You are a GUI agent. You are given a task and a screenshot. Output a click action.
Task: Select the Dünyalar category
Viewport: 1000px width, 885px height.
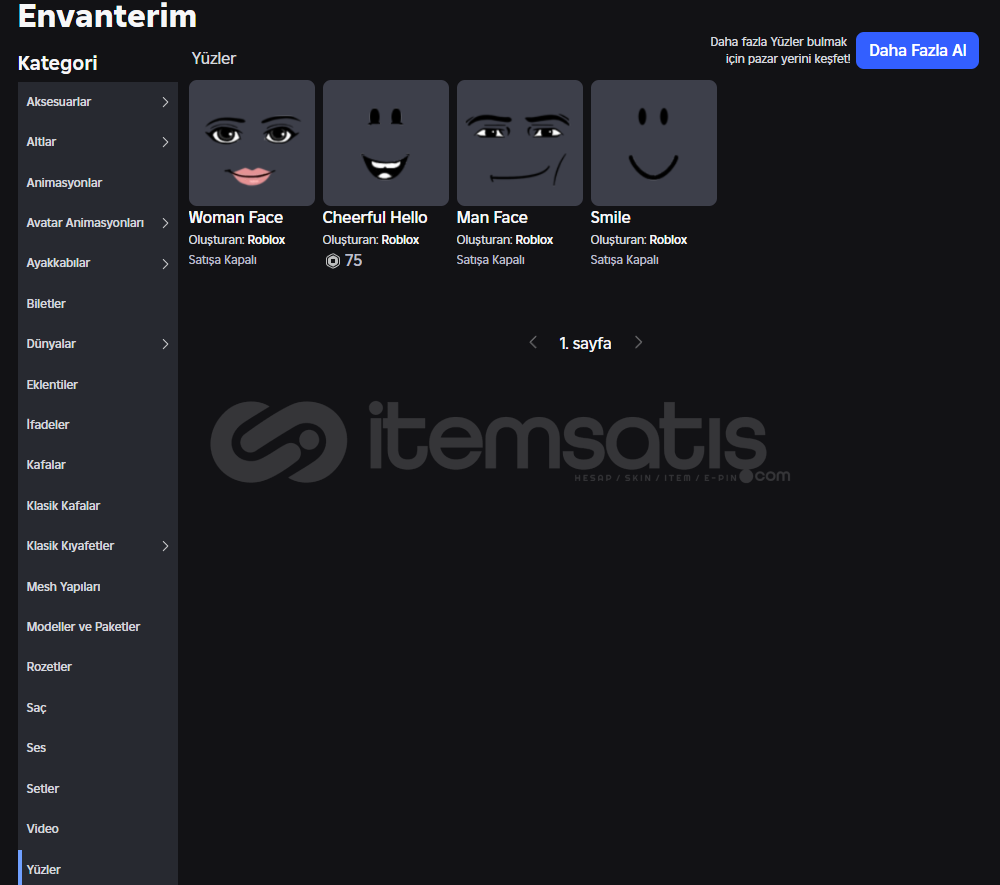[98, 344]
